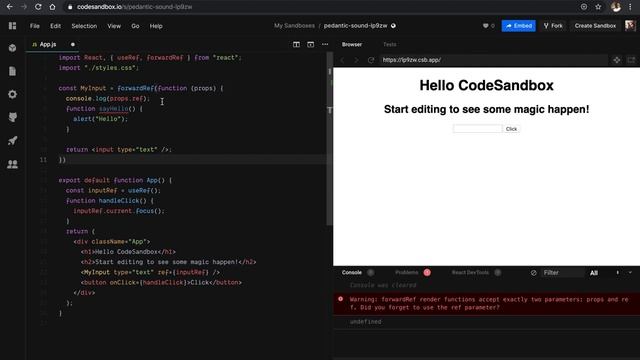
Task: Open the Edit menu
Action: 56,26
